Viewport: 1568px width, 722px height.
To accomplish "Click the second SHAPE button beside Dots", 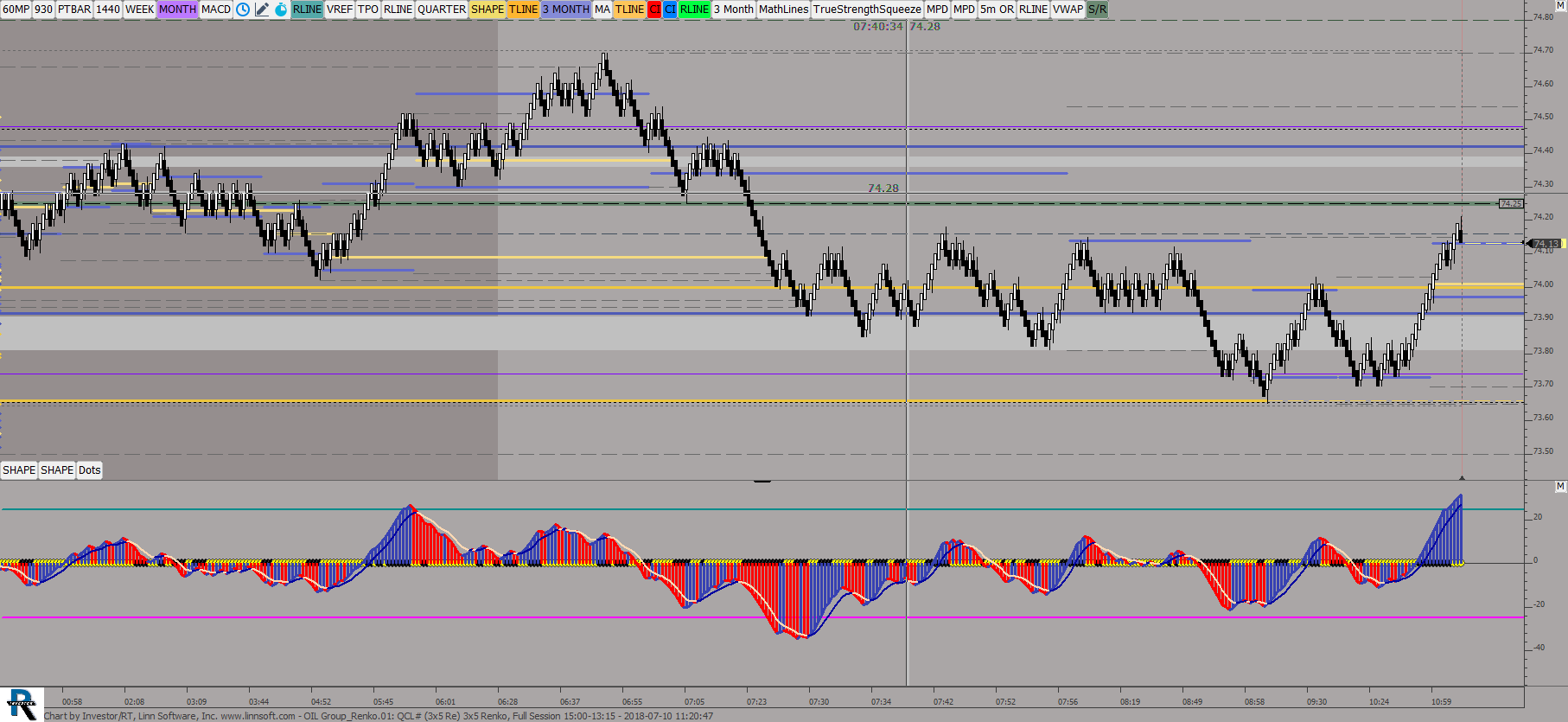I will click(x=57, y=470).
